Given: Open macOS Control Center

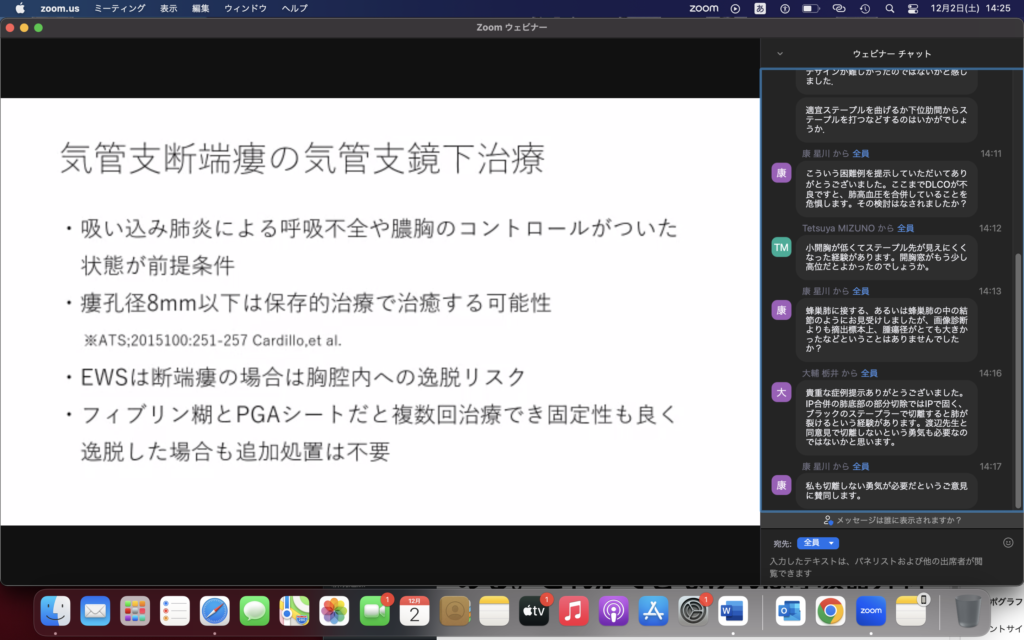Looking at the screenshot, I should [912, 8].
